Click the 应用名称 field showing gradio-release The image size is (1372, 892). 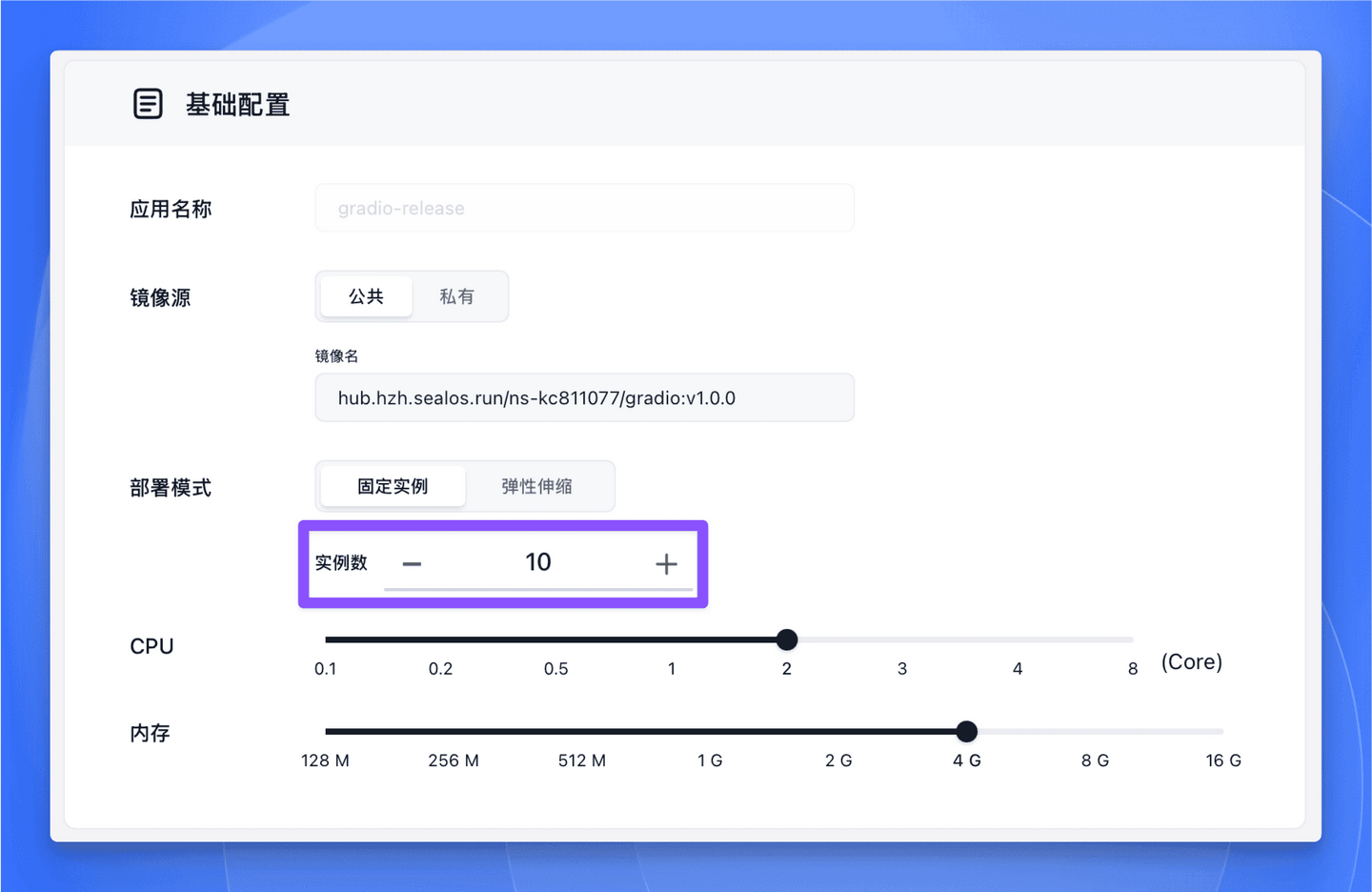click(x=584, y=208)
